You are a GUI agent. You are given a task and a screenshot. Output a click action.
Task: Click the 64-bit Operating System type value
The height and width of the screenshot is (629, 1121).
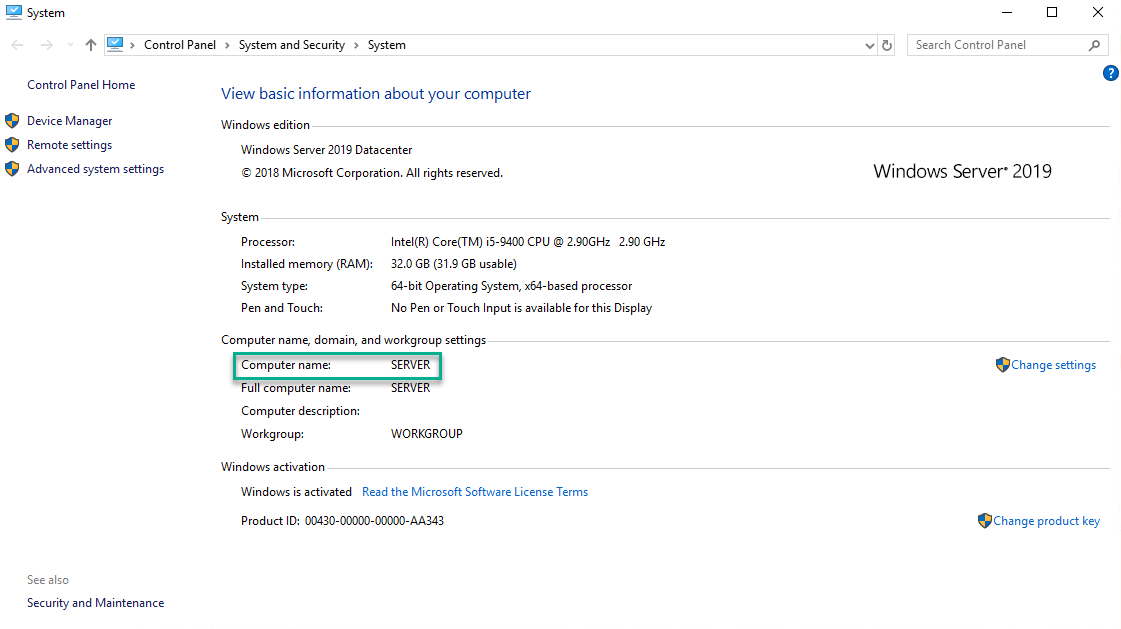point(511,287)
